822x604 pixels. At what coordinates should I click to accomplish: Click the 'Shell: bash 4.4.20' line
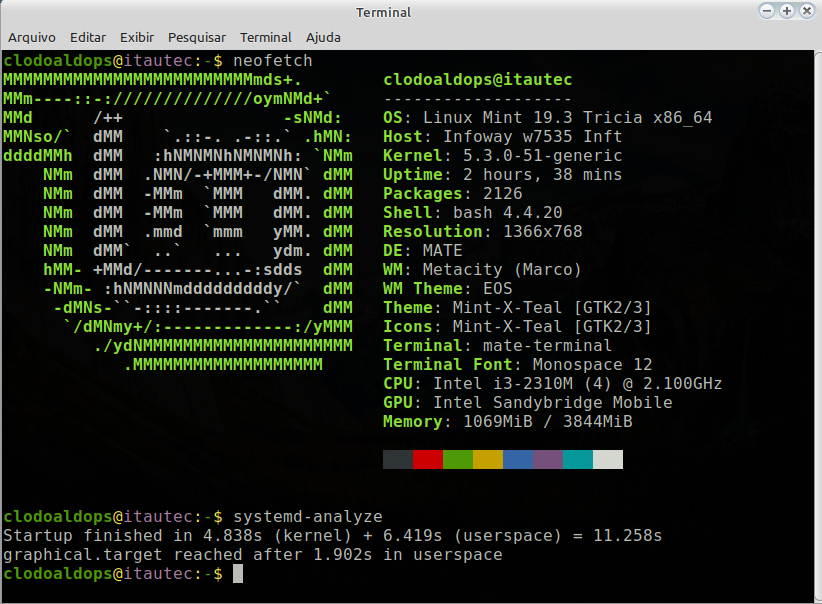[473, 212]
